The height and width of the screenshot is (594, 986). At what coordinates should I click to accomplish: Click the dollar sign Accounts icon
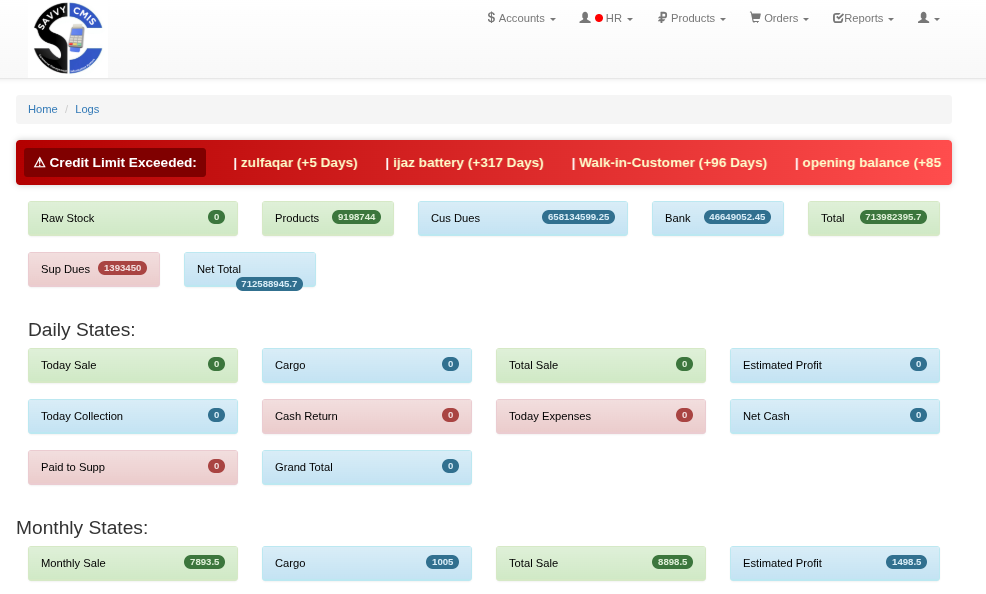[491, 18]
